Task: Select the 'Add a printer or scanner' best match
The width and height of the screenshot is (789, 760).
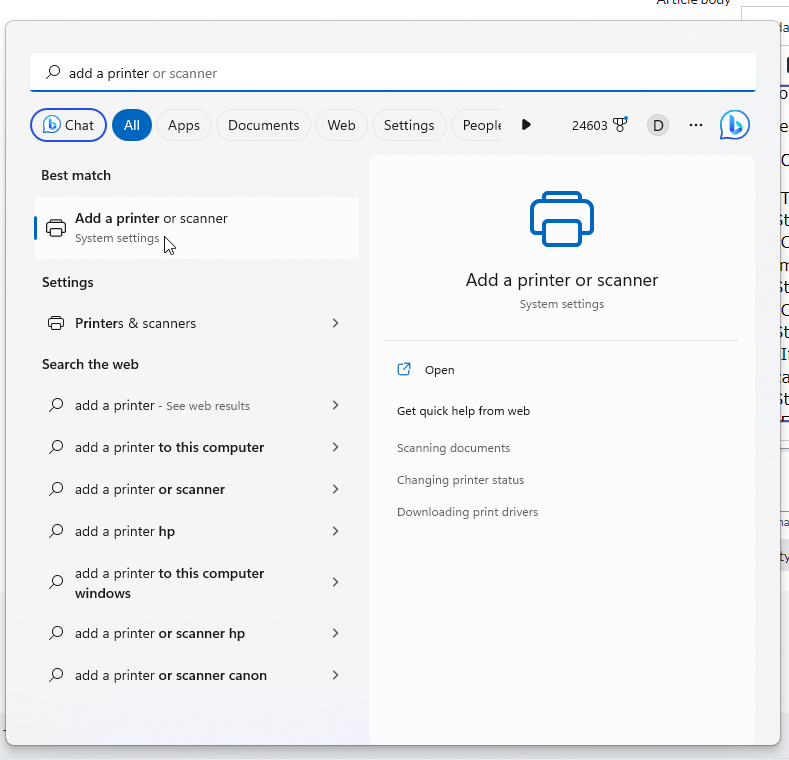Action: (x=196, y=228)
